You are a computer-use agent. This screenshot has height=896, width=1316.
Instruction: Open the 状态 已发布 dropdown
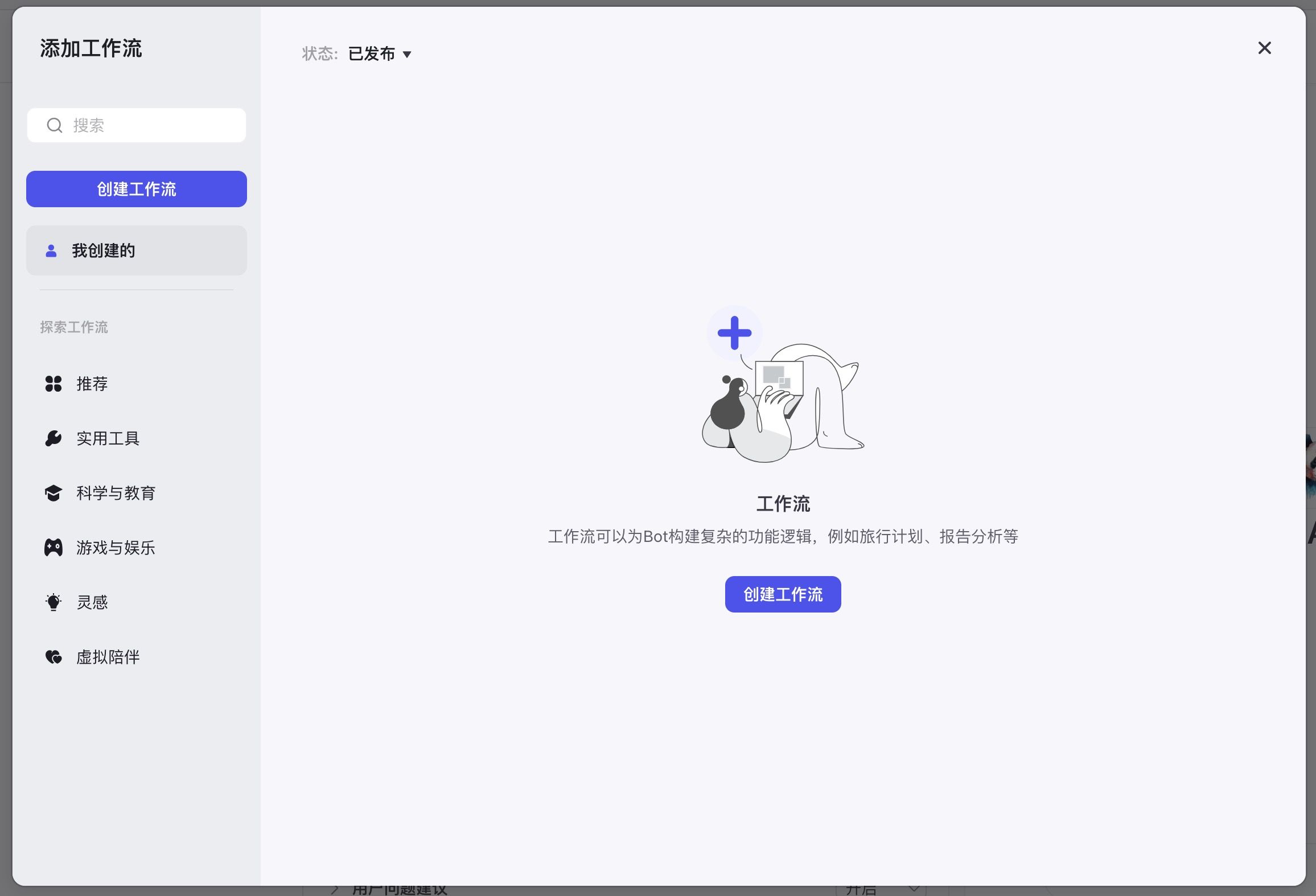pyautogui.click(x=372, y=54)
